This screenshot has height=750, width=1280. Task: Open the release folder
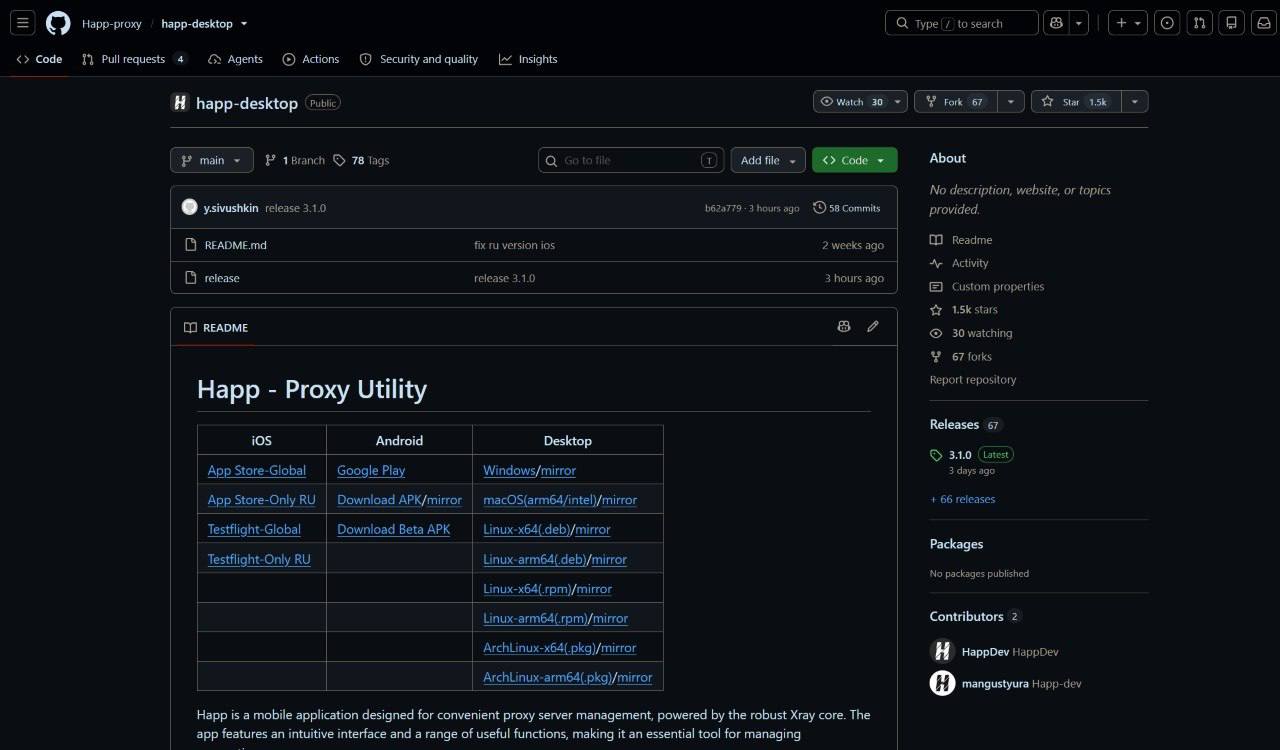pos(222,278)
